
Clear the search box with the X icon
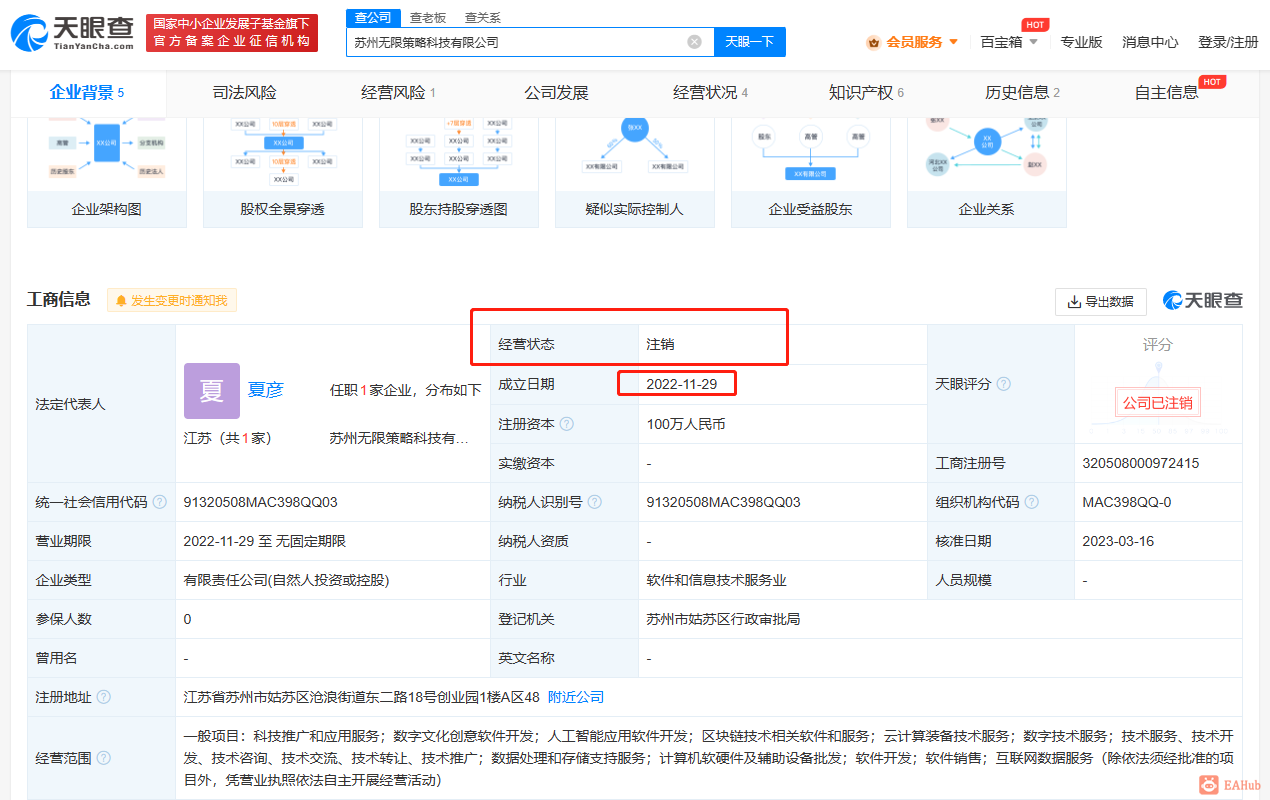694,42
